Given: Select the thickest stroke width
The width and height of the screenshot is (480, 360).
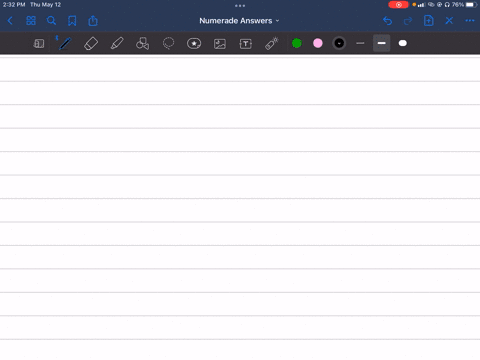Looking at the screenshot, I should (x=403, y=43).
